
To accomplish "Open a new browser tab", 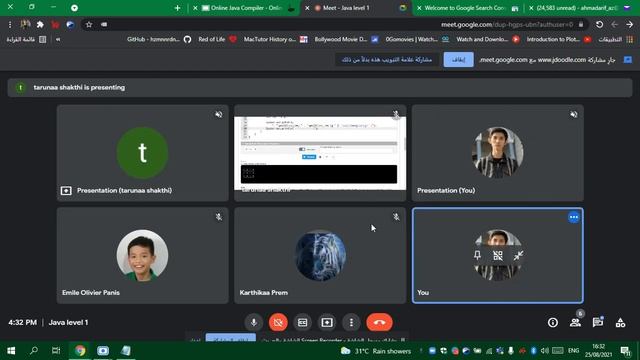I will point(177,8).
